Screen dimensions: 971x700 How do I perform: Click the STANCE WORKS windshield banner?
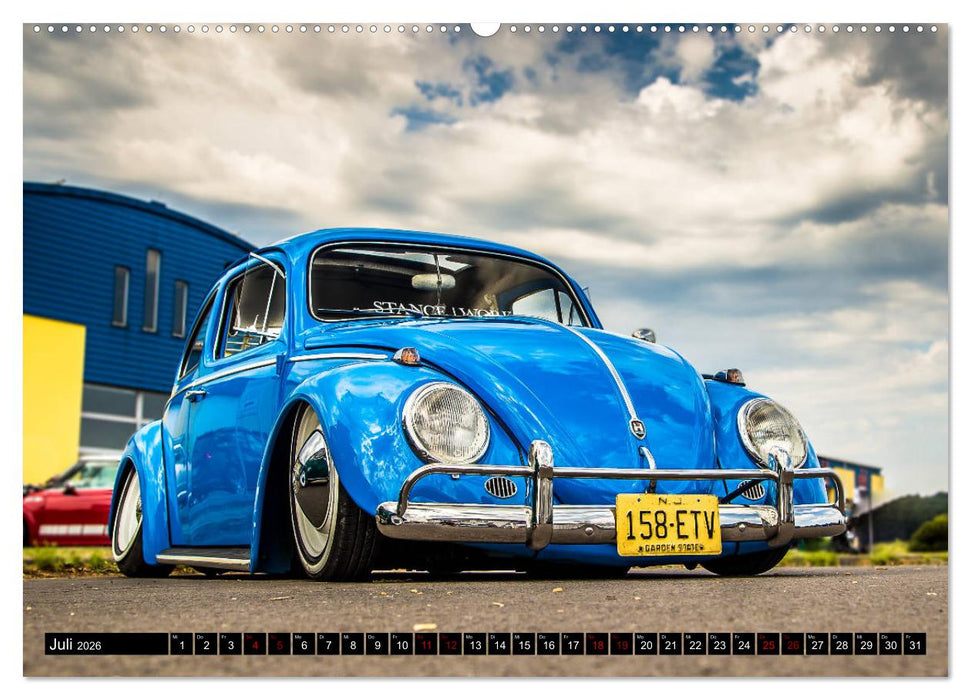click(x=435, y=308)
